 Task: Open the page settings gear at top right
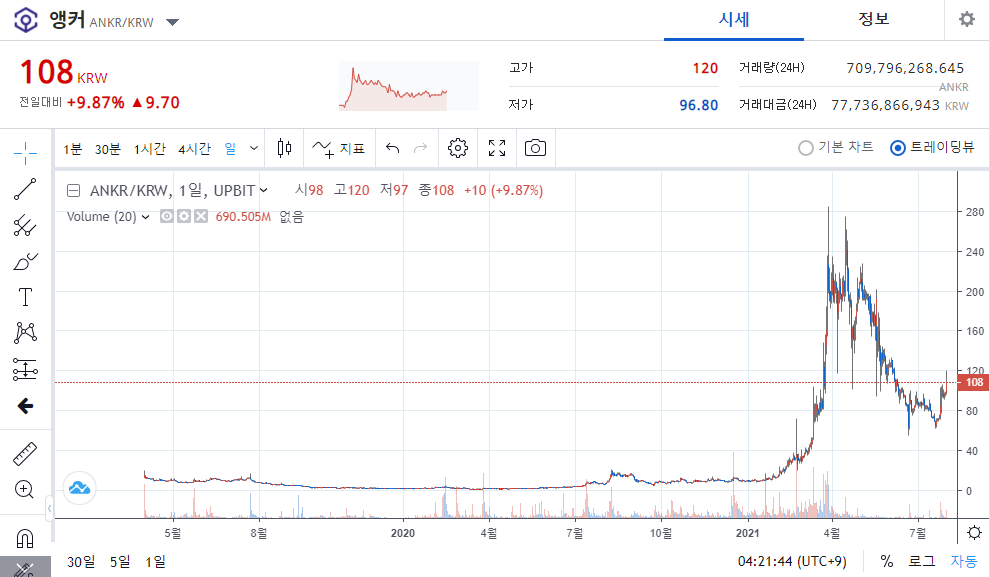(967, 20)
